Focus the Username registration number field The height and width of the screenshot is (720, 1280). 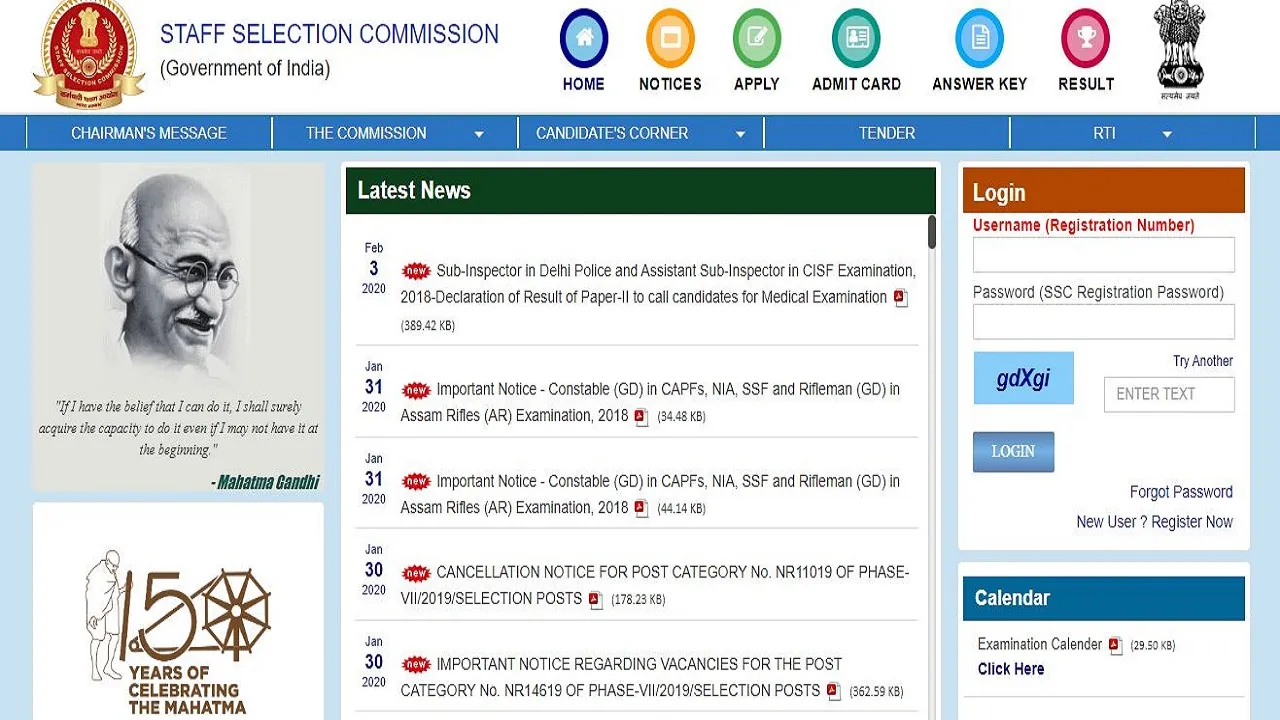point(1104,255)
